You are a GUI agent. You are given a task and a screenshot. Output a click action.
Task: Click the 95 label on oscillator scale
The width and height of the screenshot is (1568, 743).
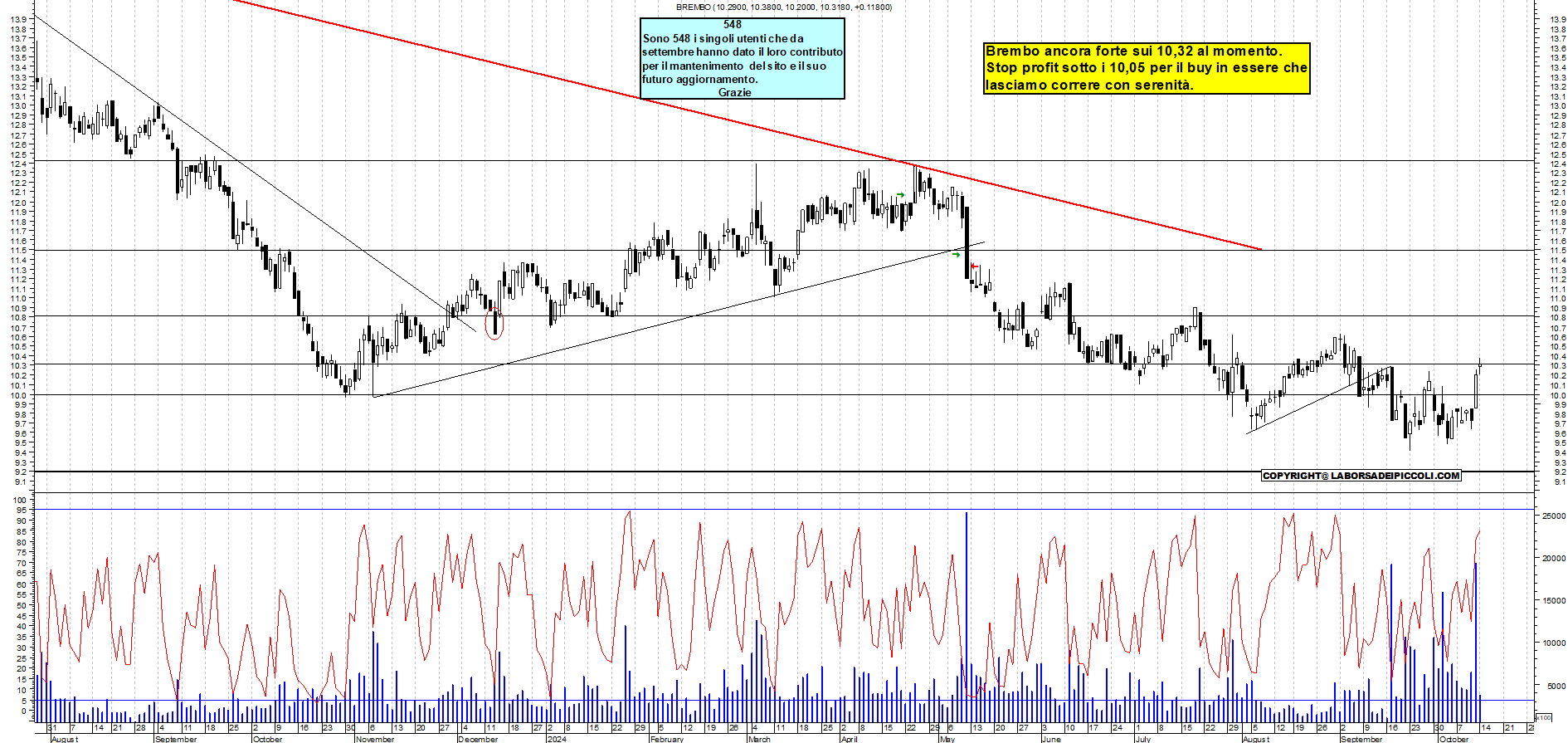pos(22,511)
